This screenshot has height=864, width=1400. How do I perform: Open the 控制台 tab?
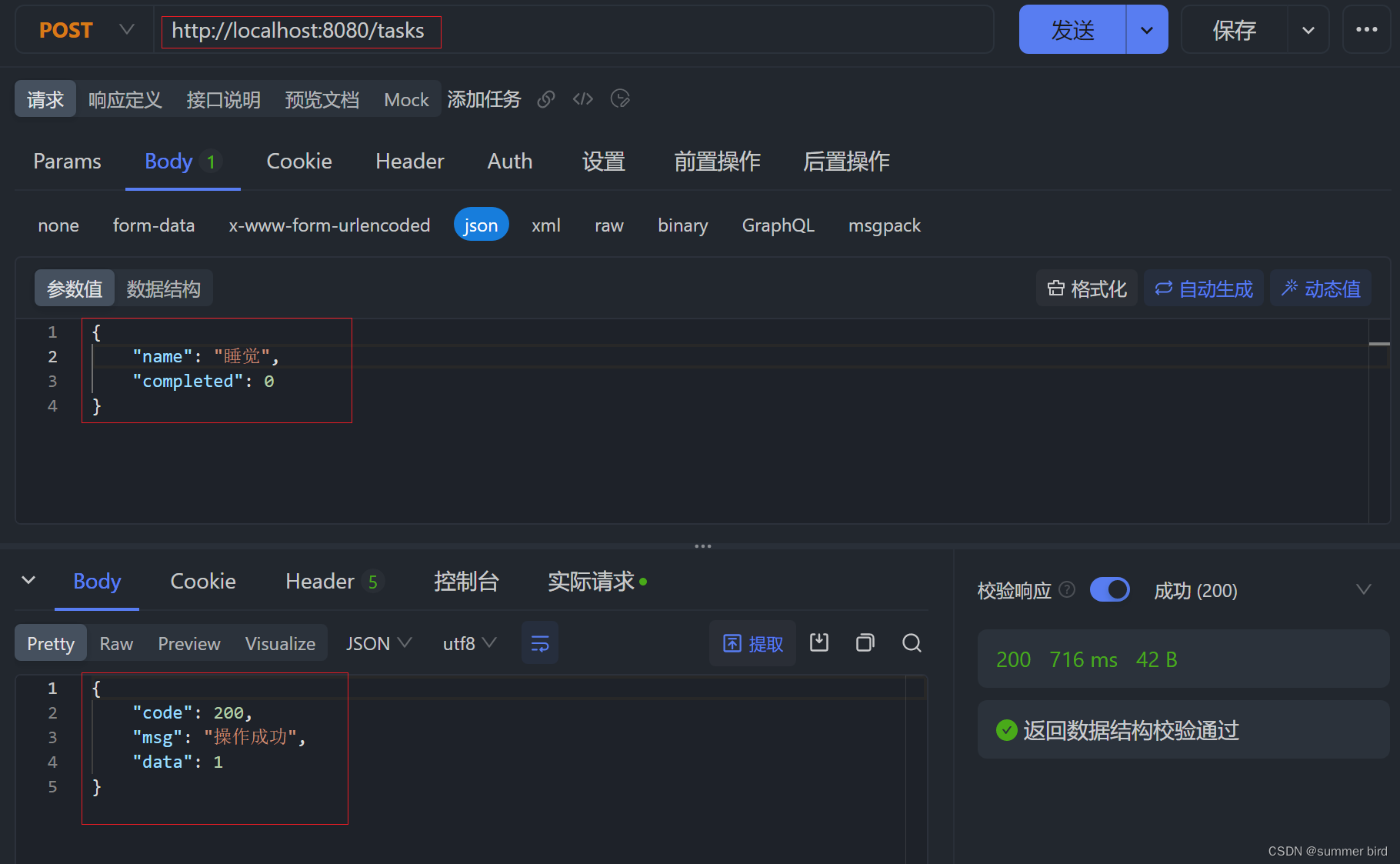pos(467,581)
